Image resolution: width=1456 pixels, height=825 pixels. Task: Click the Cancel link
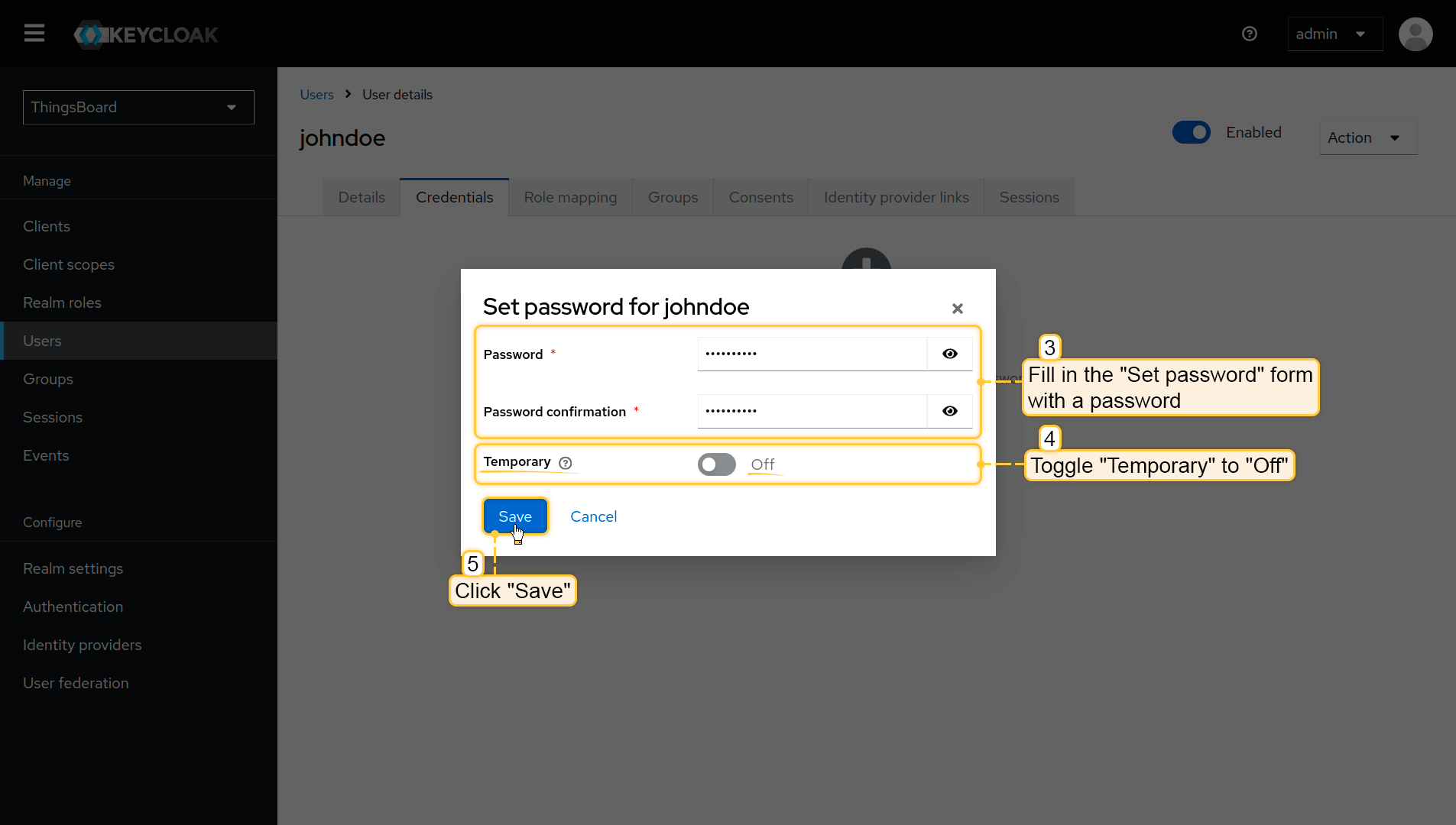click(x=593, y=516)
